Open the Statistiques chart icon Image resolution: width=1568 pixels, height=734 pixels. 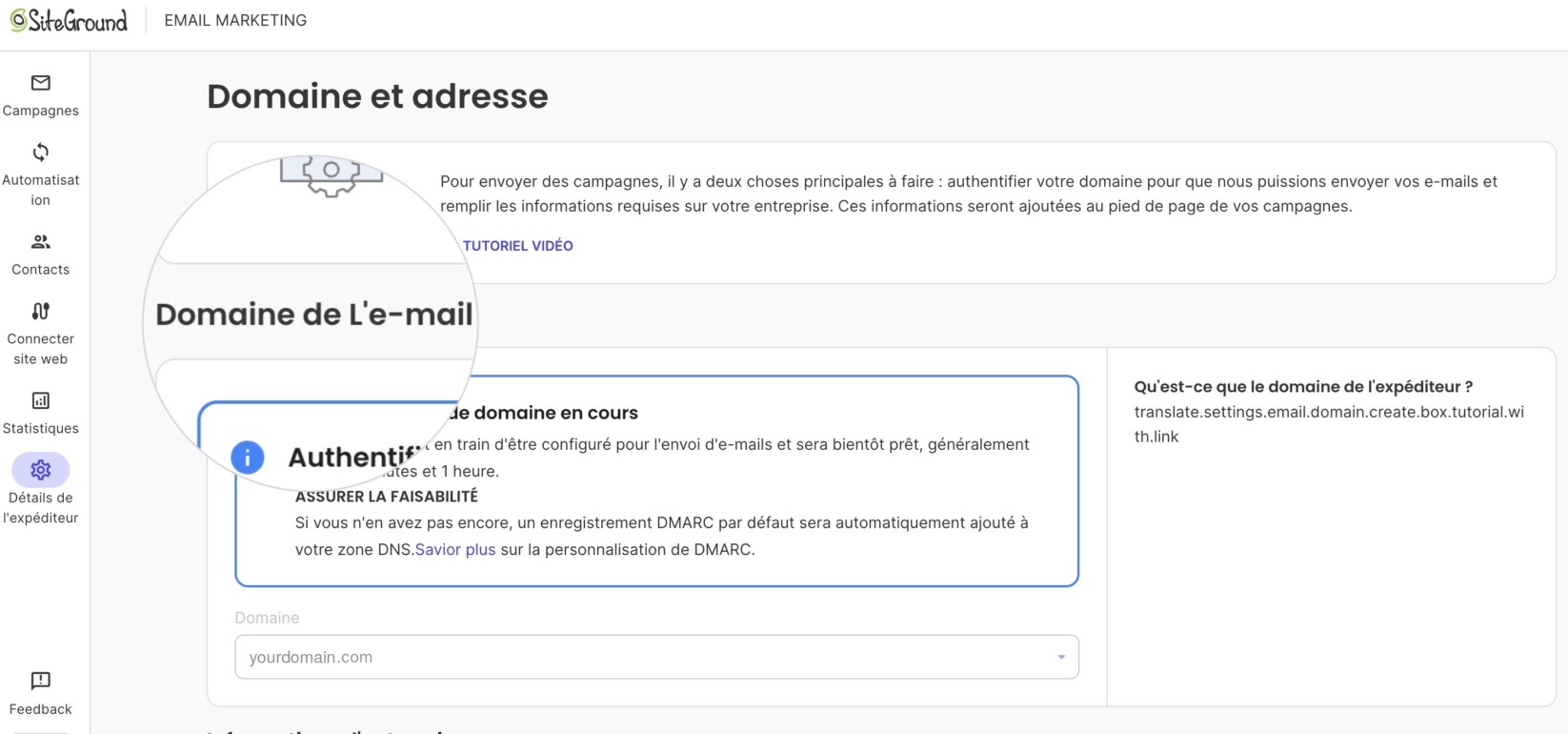[x=40, y=400]
